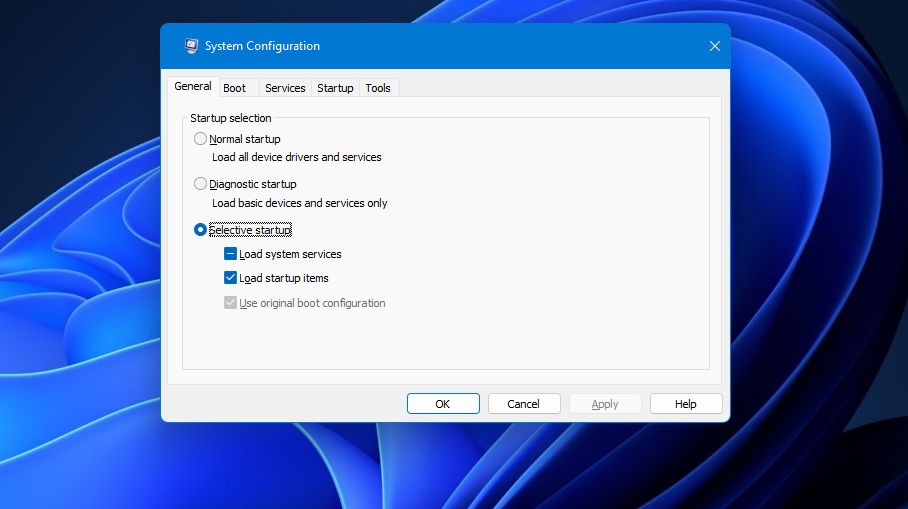Select the Startup tab

pyautogui.click(x=335, y=88)
